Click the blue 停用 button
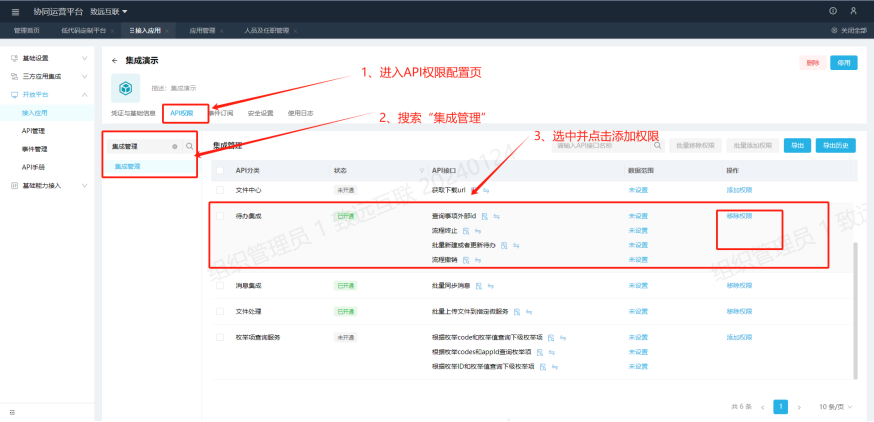The width and height of the screenshot is (874, 422). click(844, 63)
